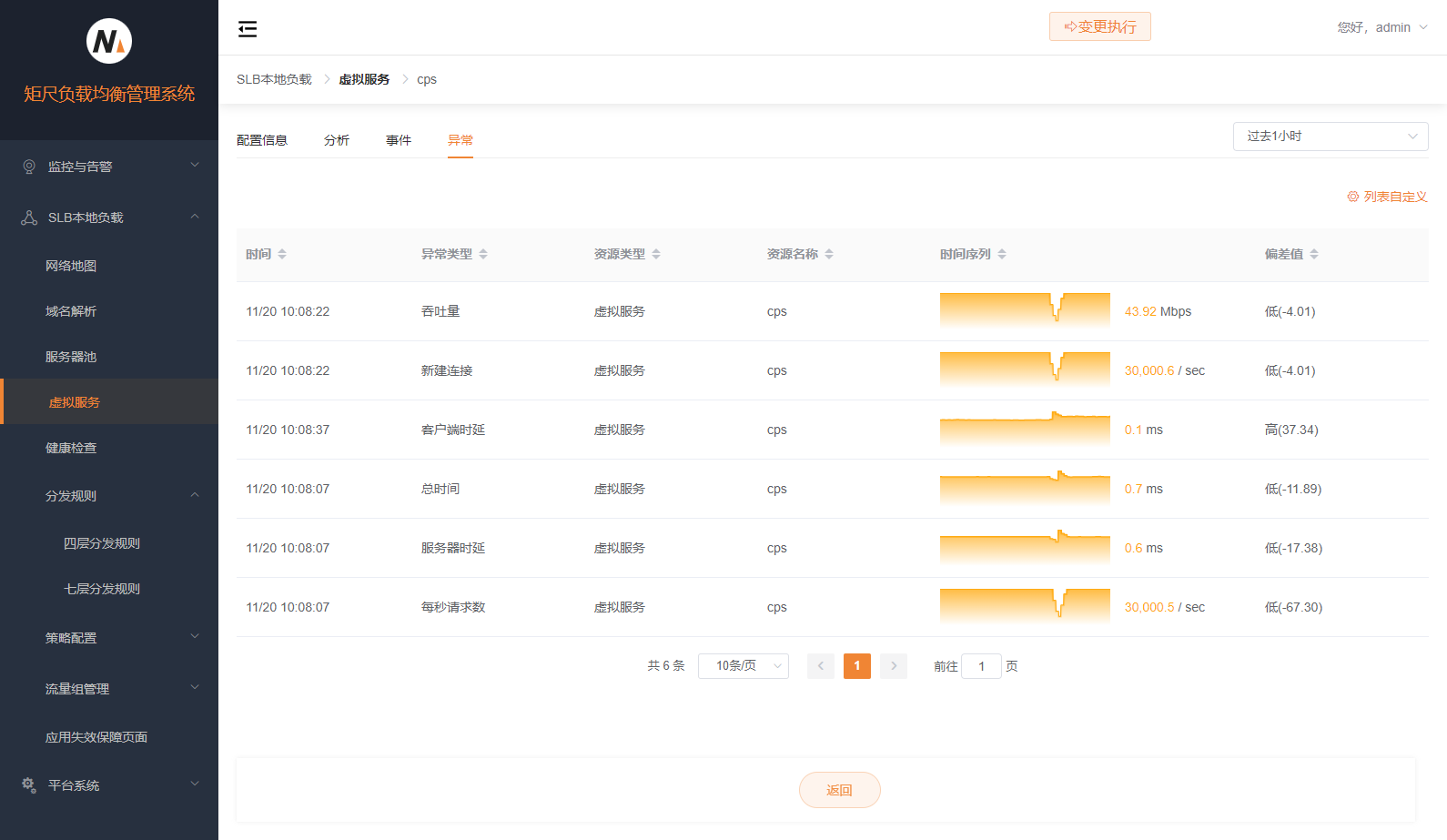
Task: Click the 变更执行 button
Action: tap(1099, 26)
